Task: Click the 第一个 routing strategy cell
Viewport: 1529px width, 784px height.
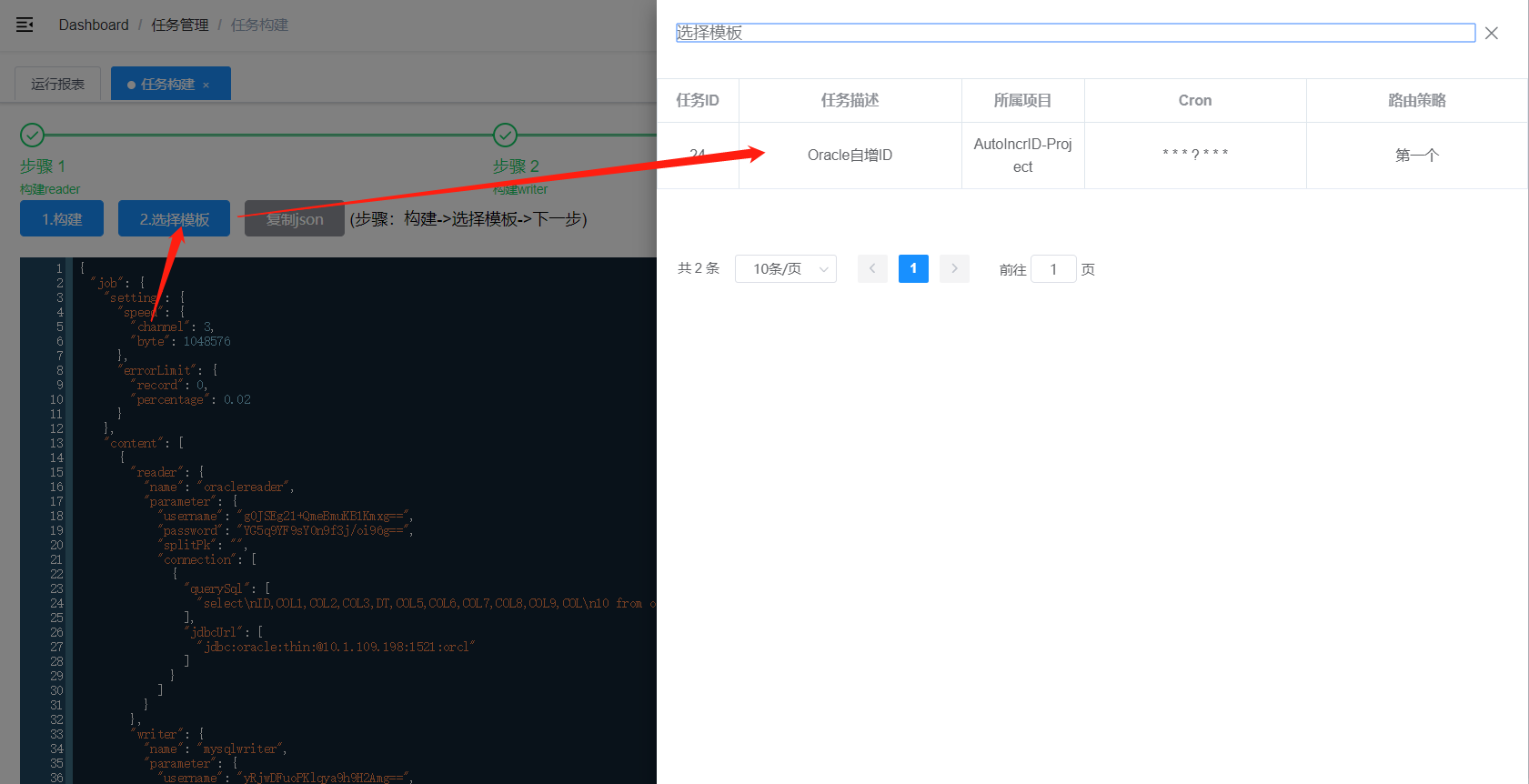Action: pyautogui.click(x=1417, y=156)
